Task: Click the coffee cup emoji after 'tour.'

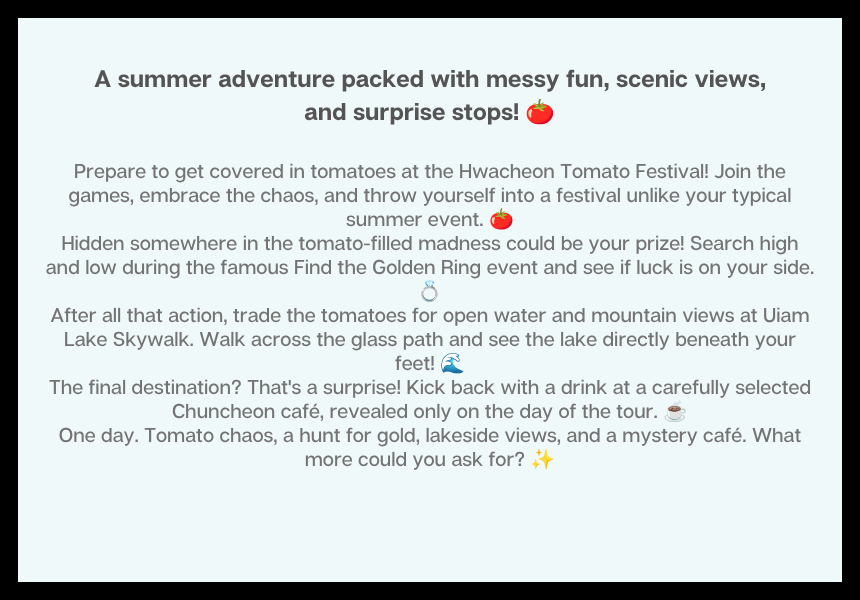Action: [675, 411]
